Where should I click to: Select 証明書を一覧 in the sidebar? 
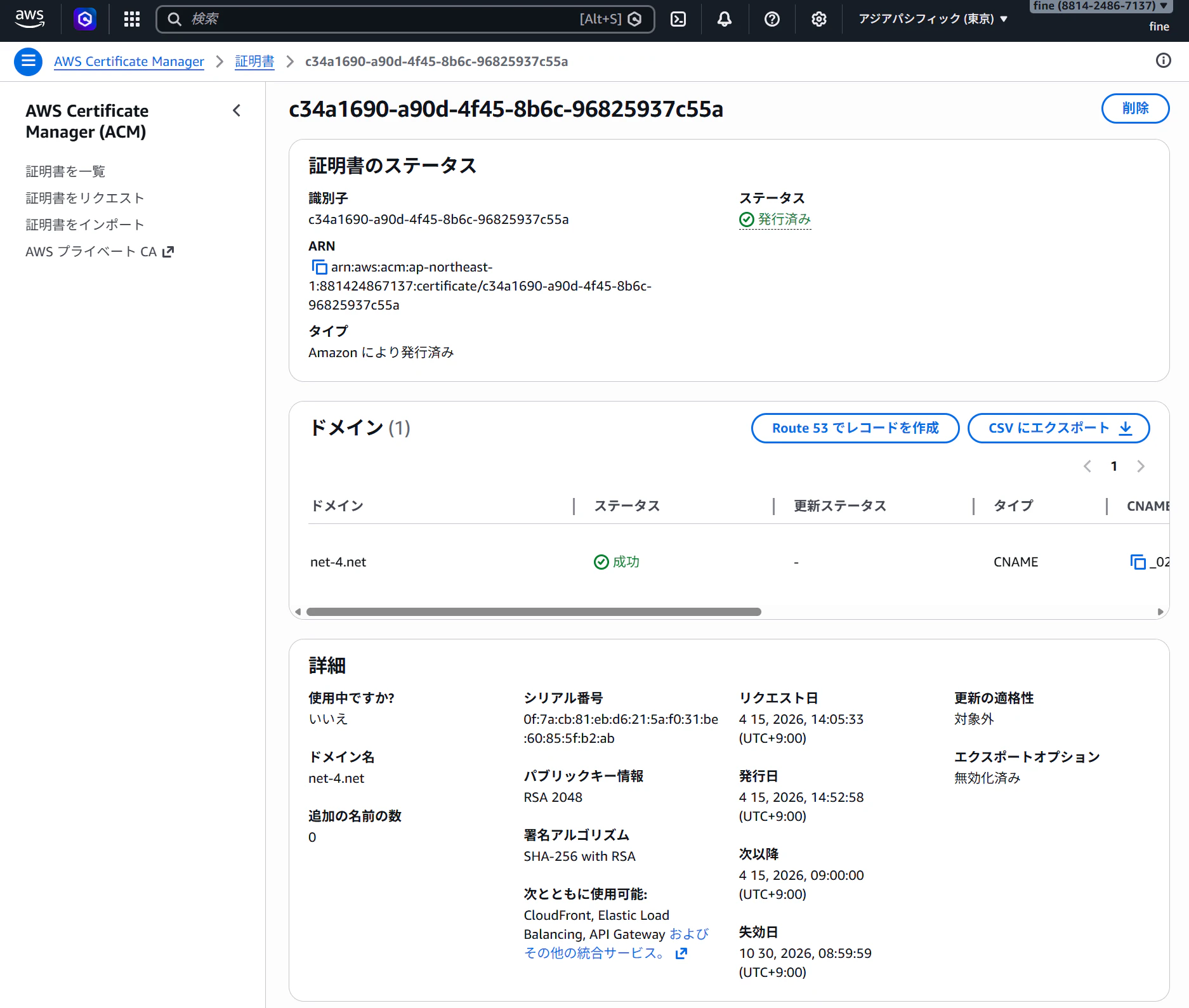pyautogui.click(x=65, y=171)
